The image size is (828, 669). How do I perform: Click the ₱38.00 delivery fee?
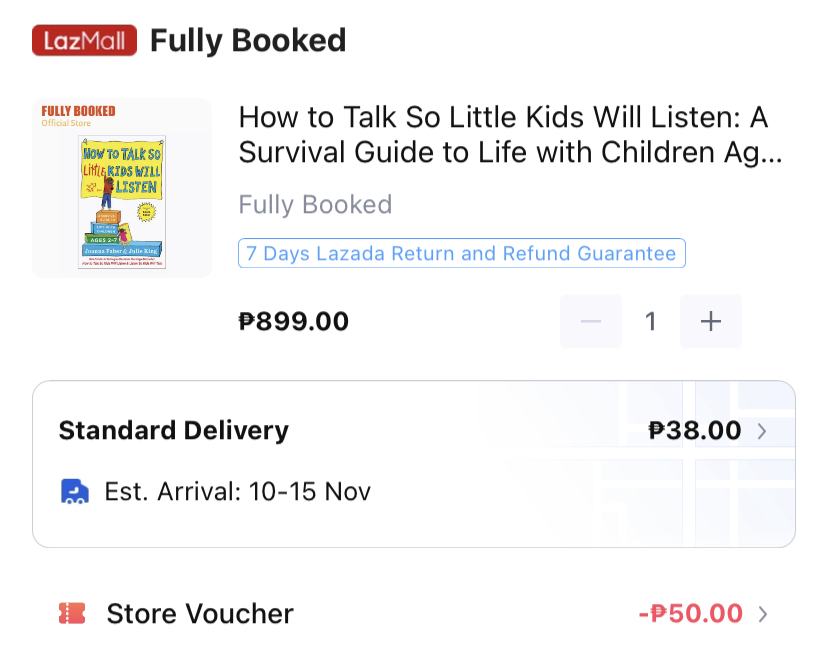(x=695, y=431)
